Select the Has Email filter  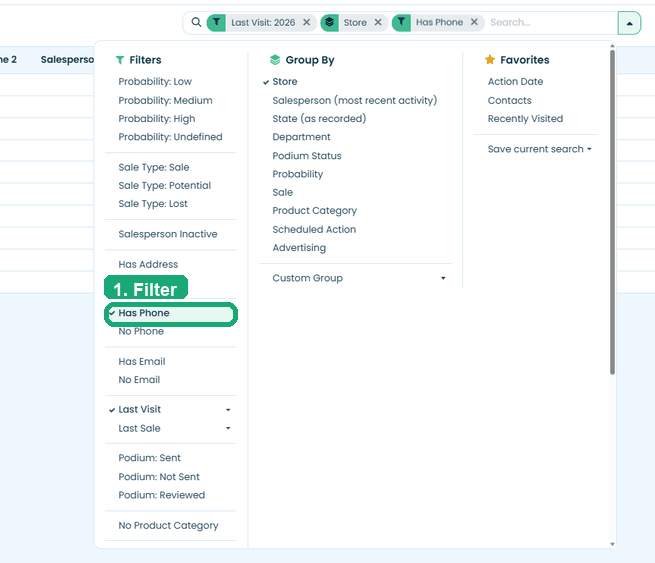click(x=142, y=362)
